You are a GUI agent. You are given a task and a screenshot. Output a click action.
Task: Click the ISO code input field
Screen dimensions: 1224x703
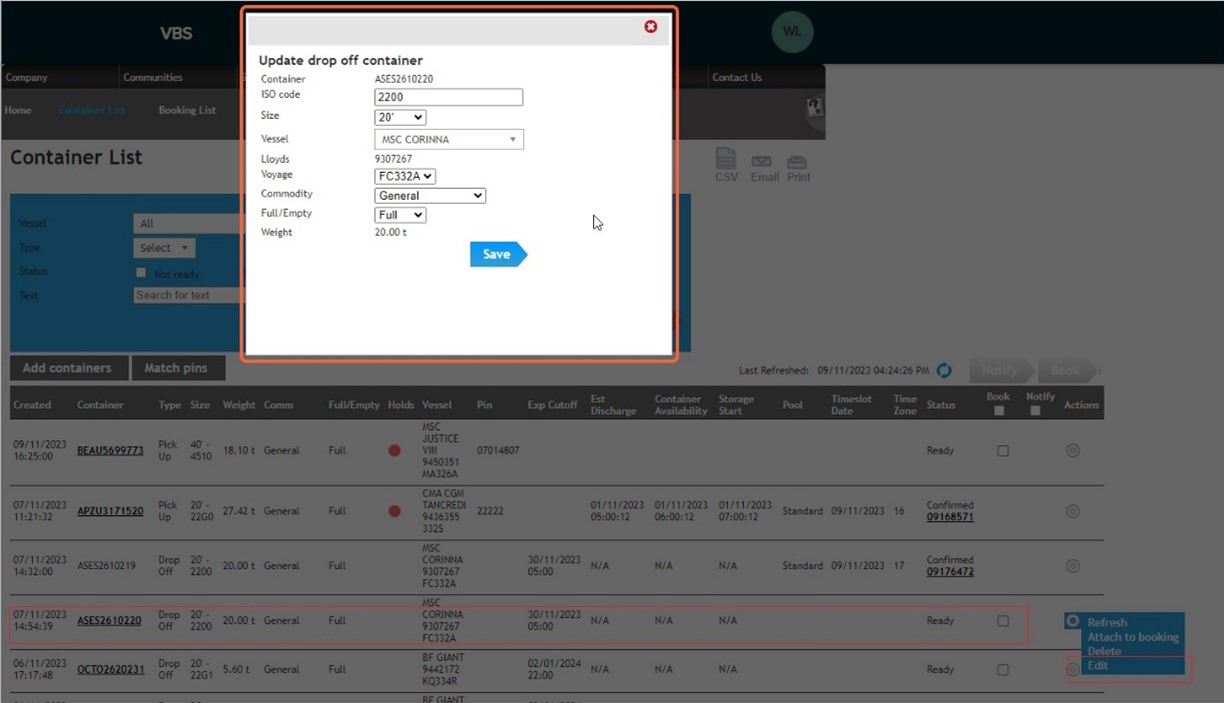(448, 97)
